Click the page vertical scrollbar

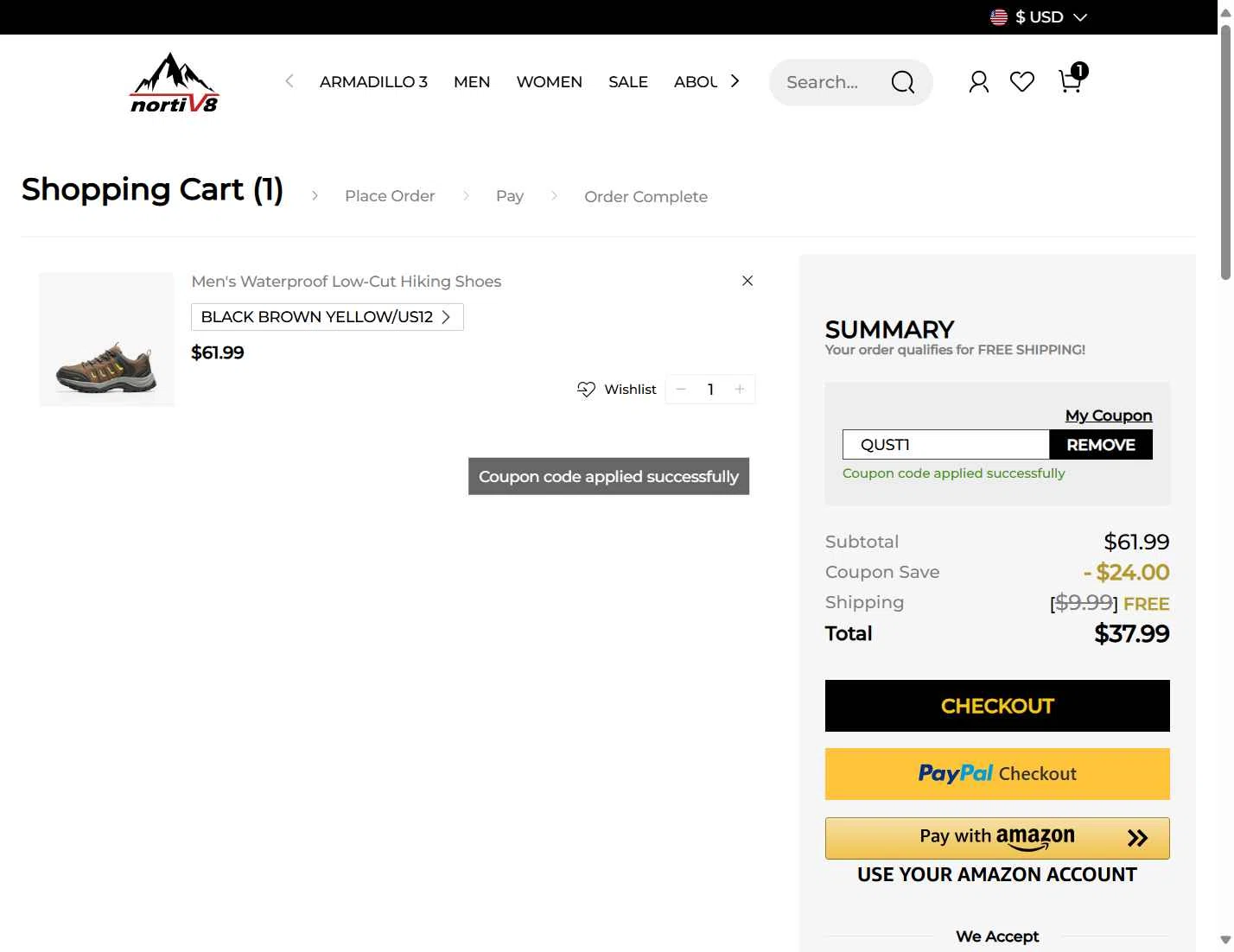1225,152
